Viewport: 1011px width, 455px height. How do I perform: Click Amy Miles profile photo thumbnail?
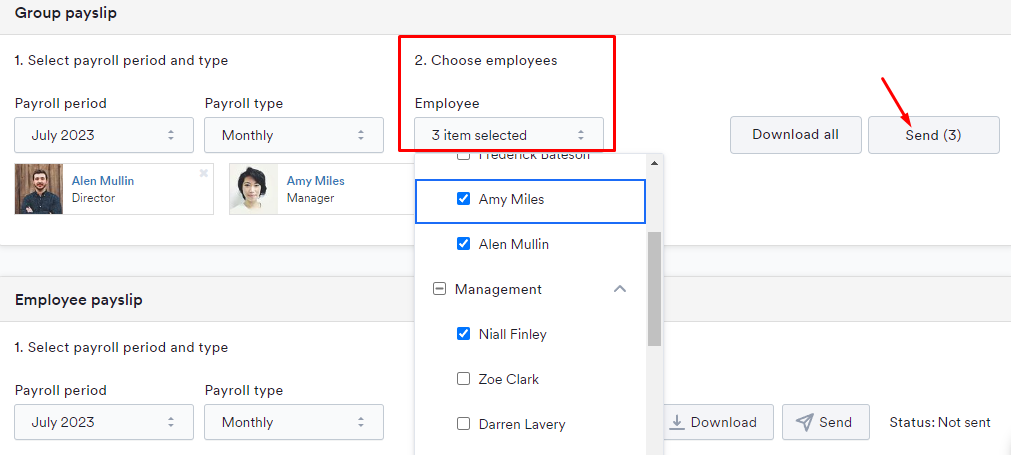pyautogui.click(x=254, y=189)
